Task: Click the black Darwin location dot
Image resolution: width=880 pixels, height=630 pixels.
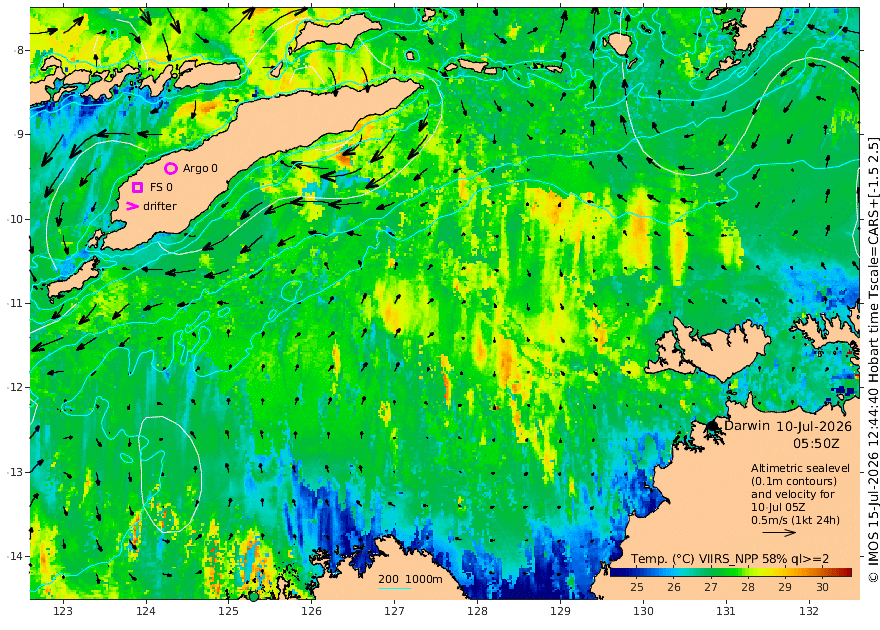Action: coord(713,426)
